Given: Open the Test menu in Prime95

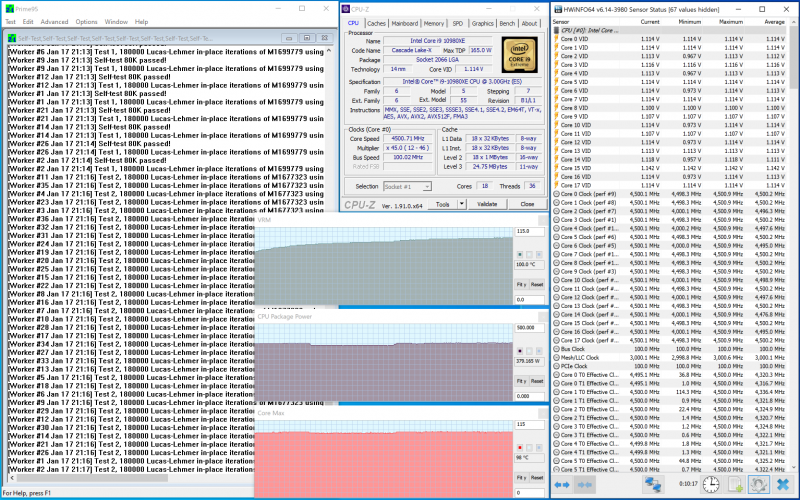Looking at the screenshot, I should [x=10, y=22].
